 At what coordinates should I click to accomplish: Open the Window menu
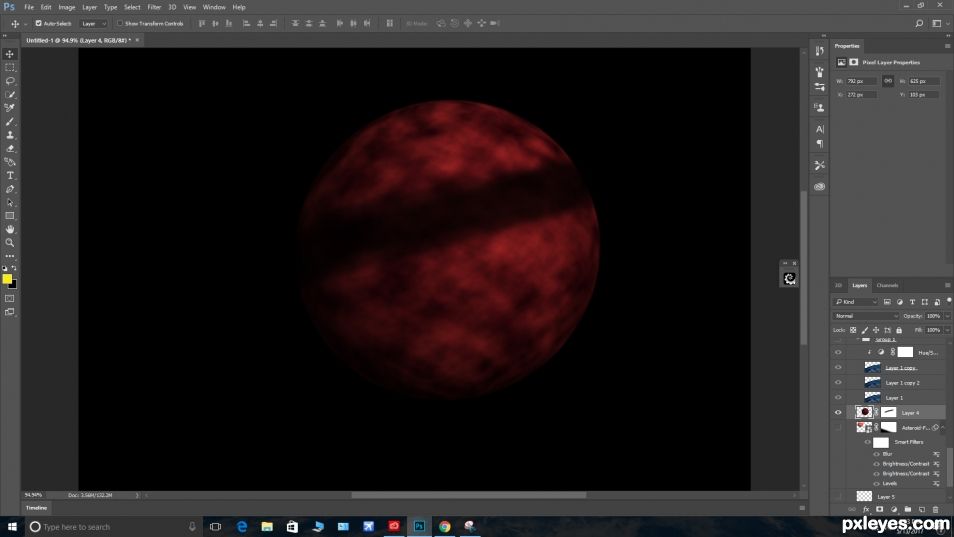[214, 7]
